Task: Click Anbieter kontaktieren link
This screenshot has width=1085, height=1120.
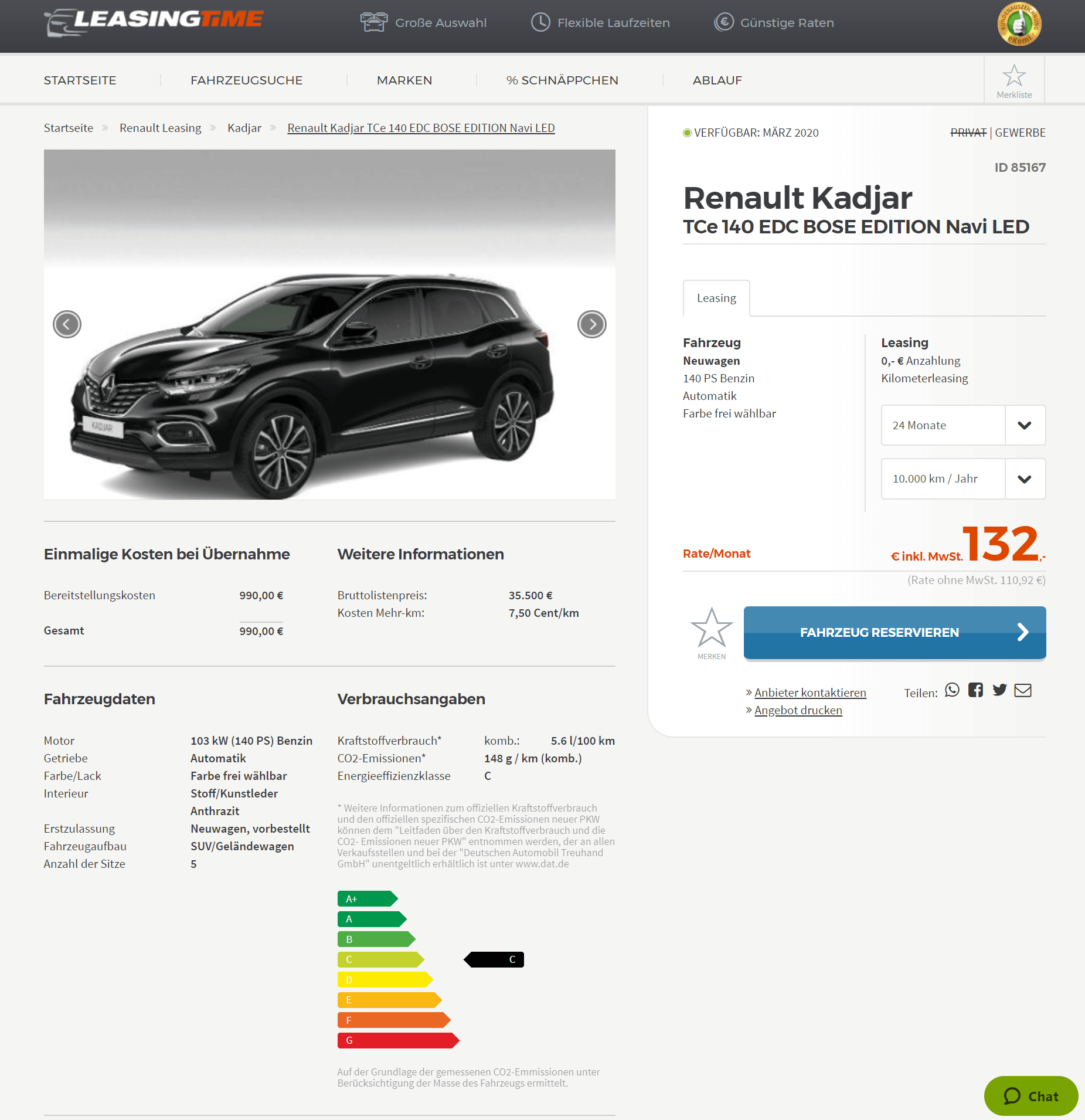Action: pos(810,693)
